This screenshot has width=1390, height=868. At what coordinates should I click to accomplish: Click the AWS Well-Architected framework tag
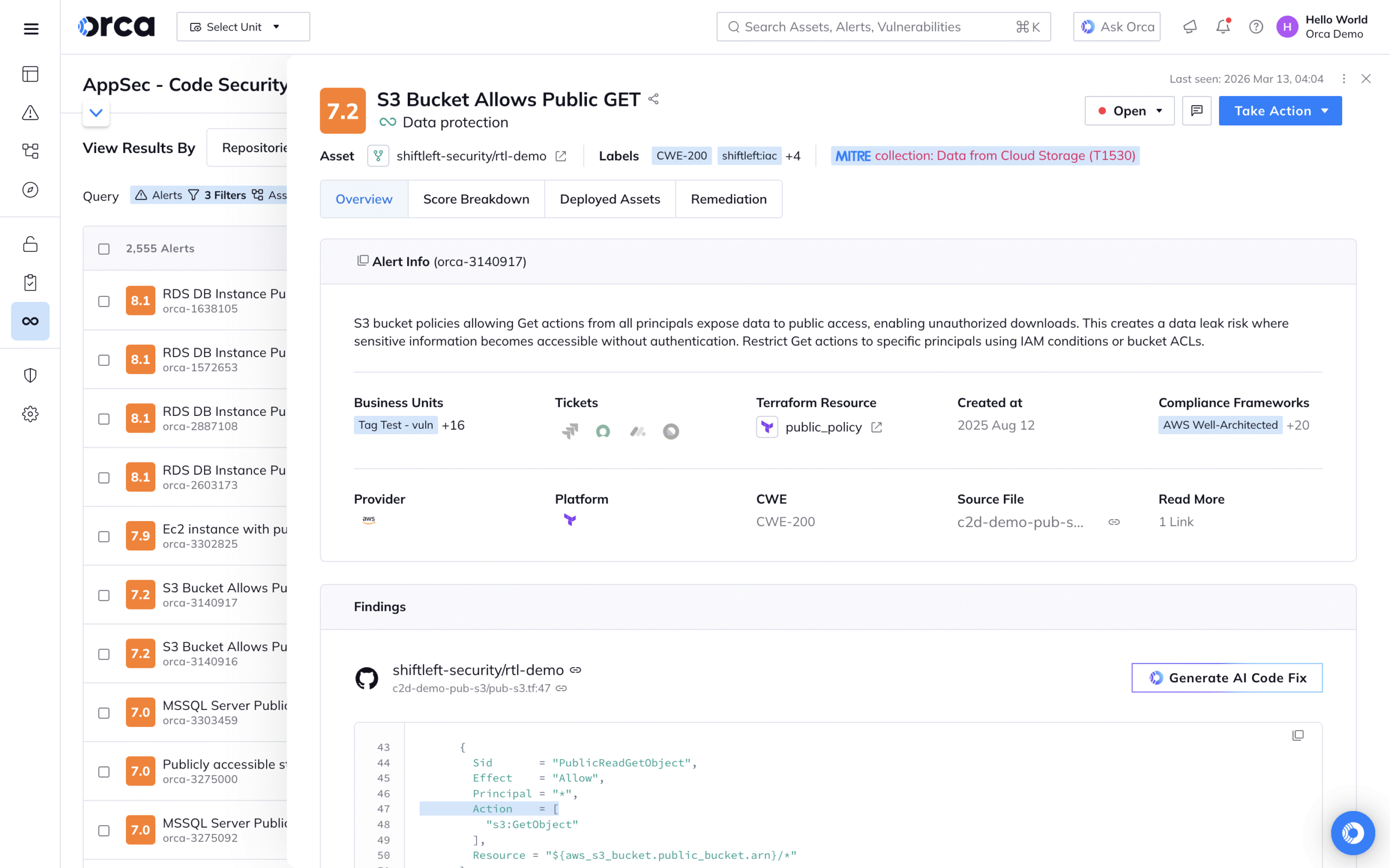(x=1220, y=425)
